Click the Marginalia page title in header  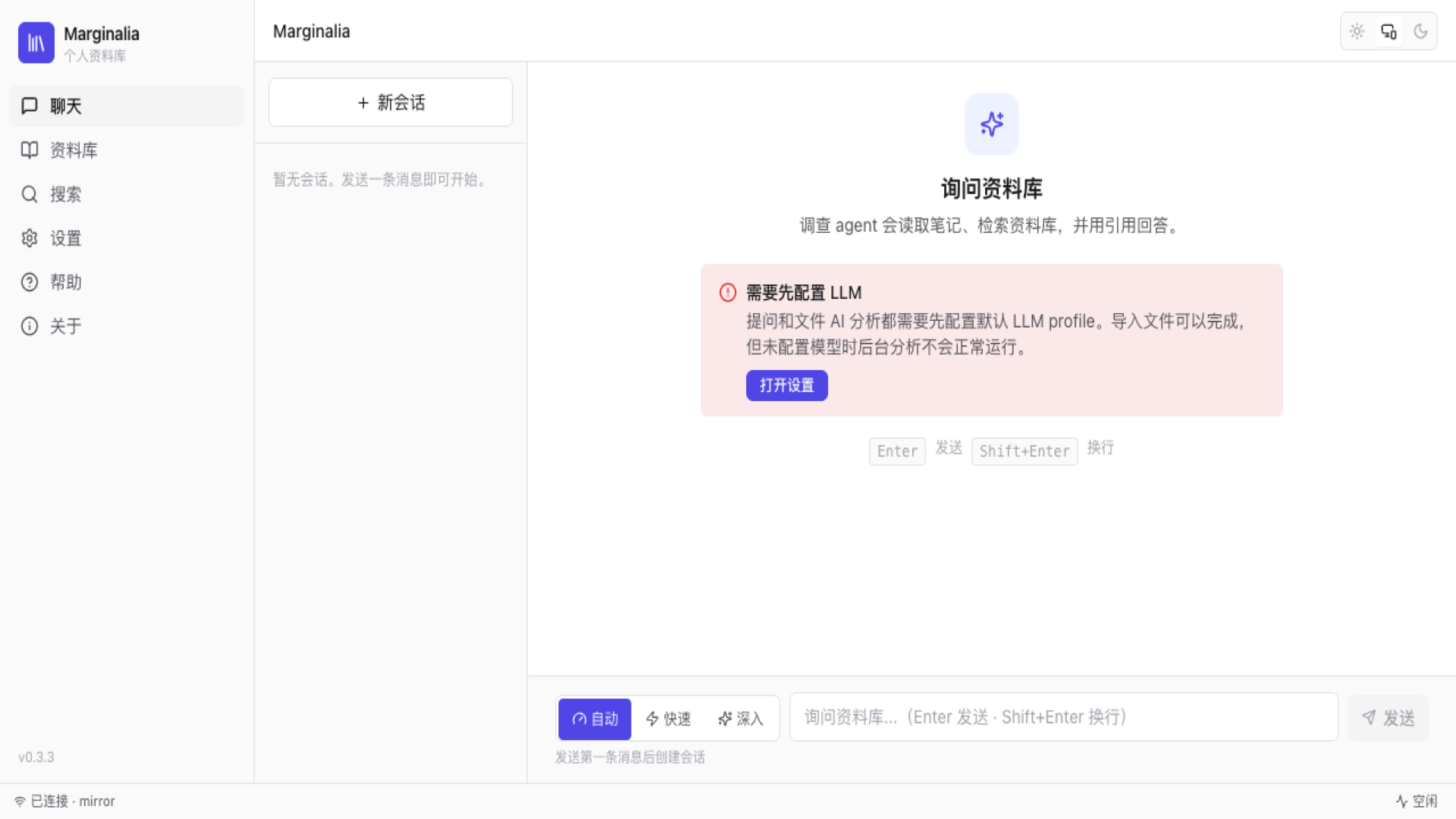click(312, 31)
